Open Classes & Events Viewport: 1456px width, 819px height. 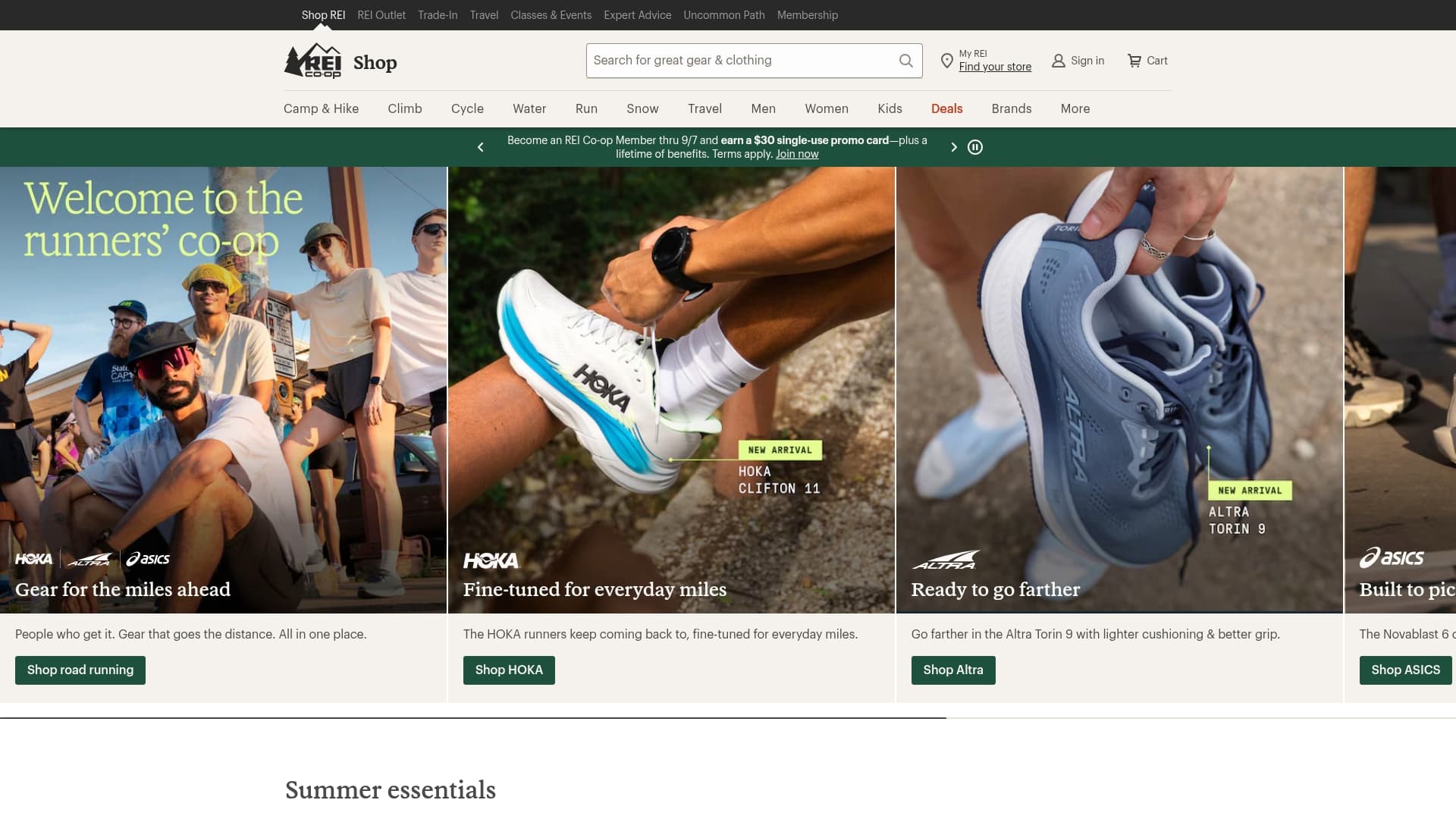click(x=551, y=15)
